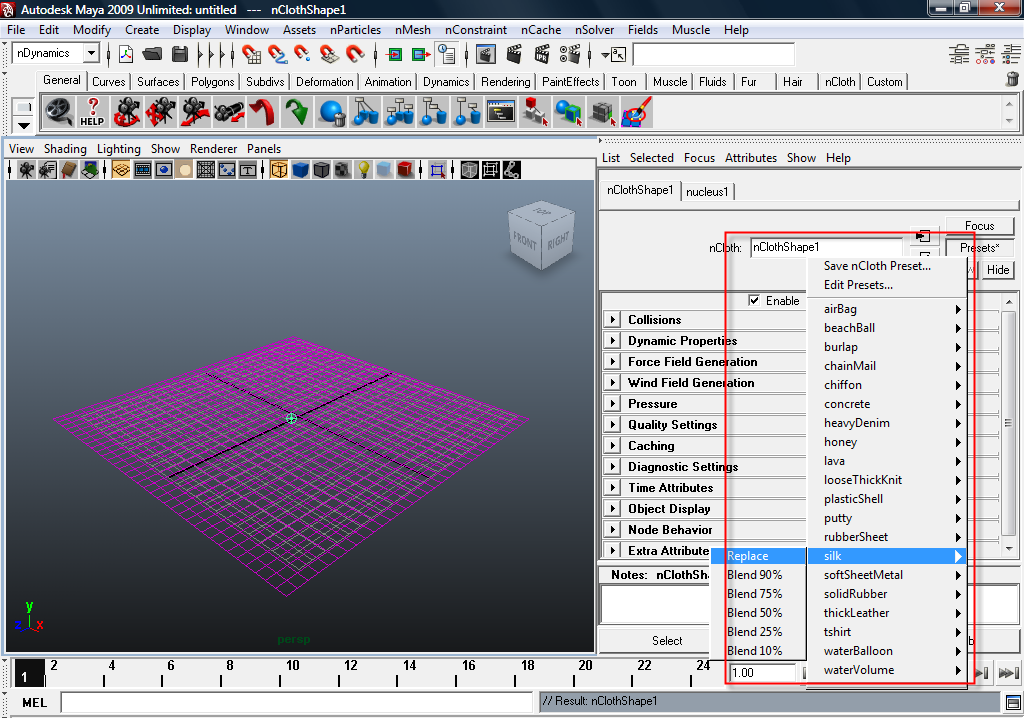Expand the Collisions section
Image resolution: width=1024 pixels, height=718 pixels.
612,319
